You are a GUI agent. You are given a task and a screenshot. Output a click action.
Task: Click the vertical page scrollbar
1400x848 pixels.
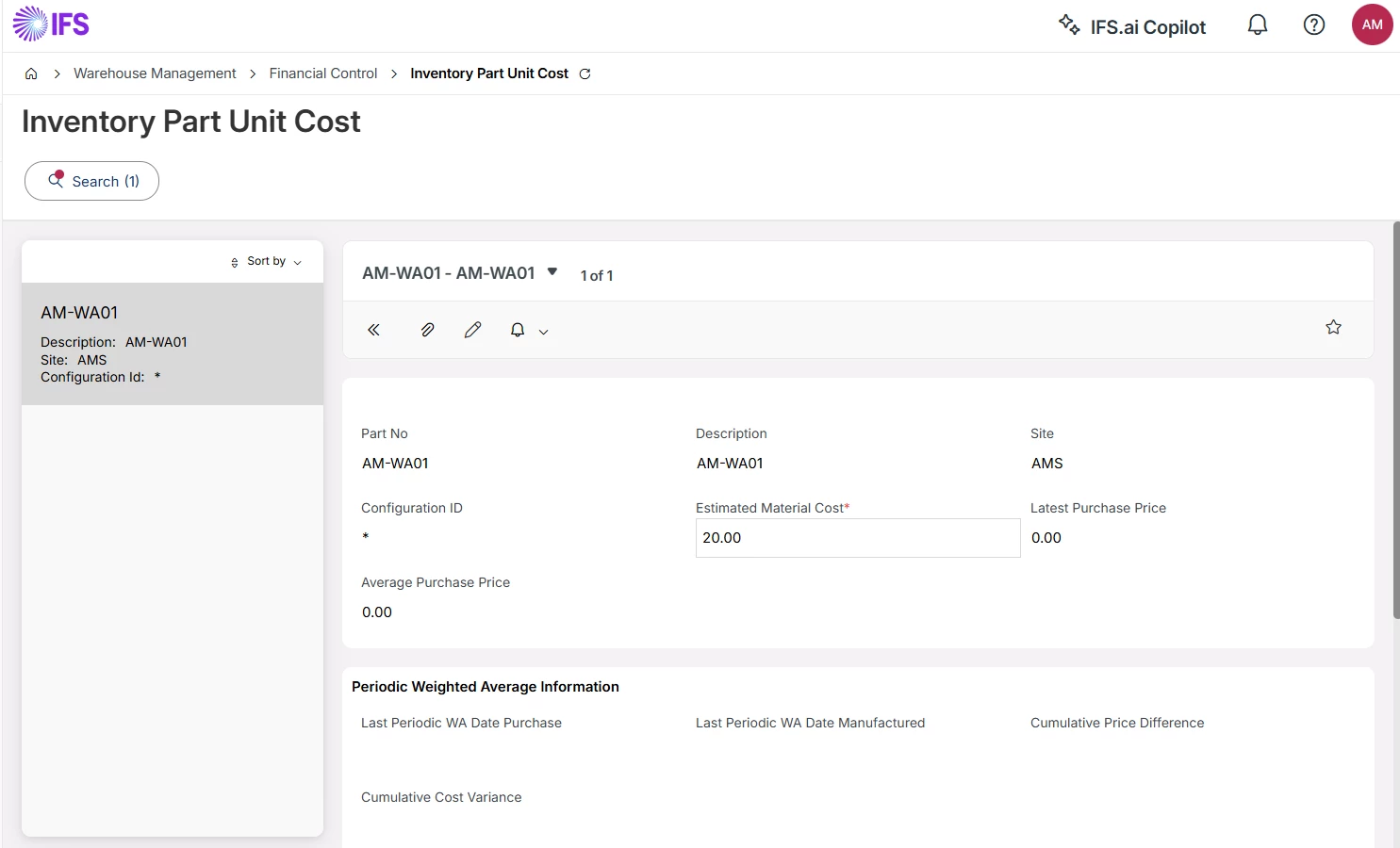click(1396, 420)
